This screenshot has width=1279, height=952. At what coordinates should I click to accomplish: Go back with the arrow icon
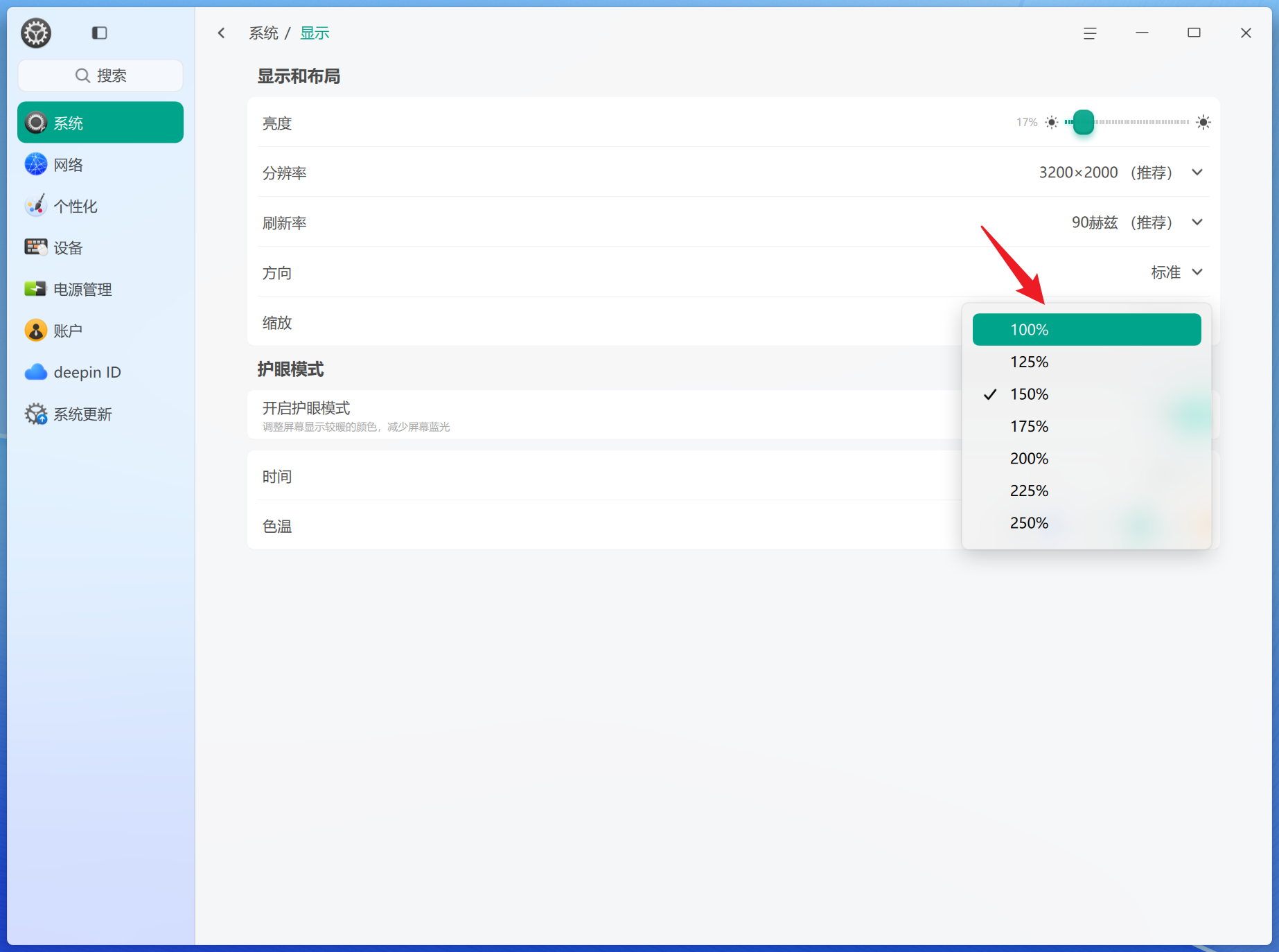(x=222, y=33)
